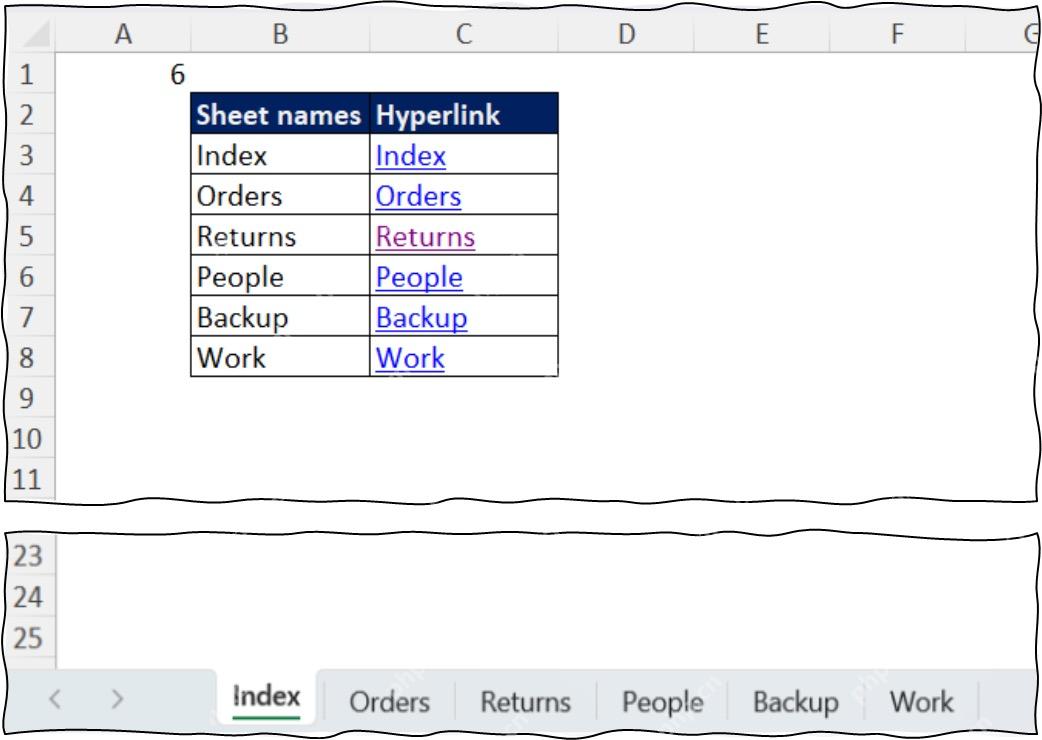The height and width of the screenshot is (740, 1042).
Task: Open the People hyperlink in cell C6
Action: (x=419, y=278)
